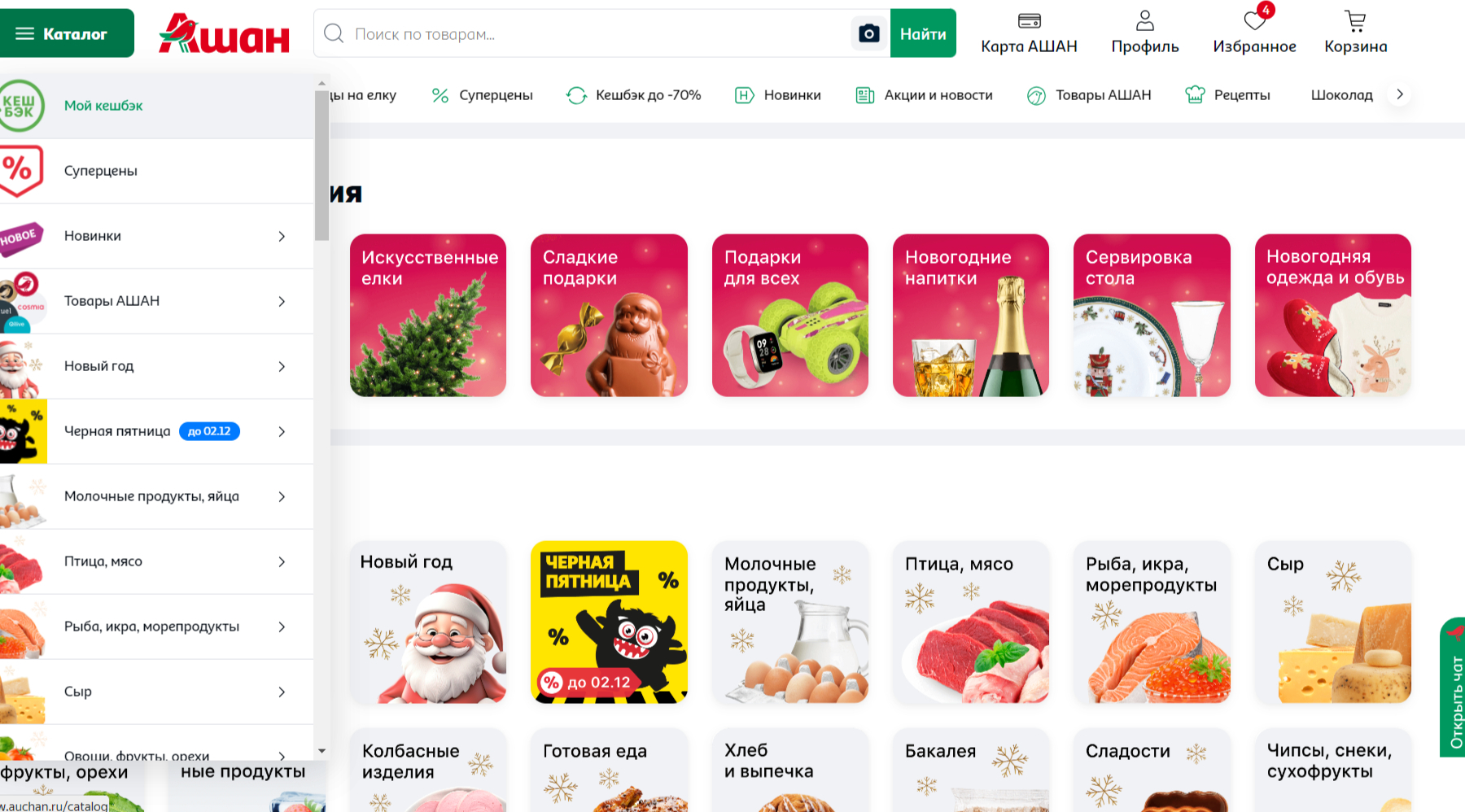Open Рецепты chef hat link
The width and height of the screenshot is (1465, 812).
point(1227,95)
